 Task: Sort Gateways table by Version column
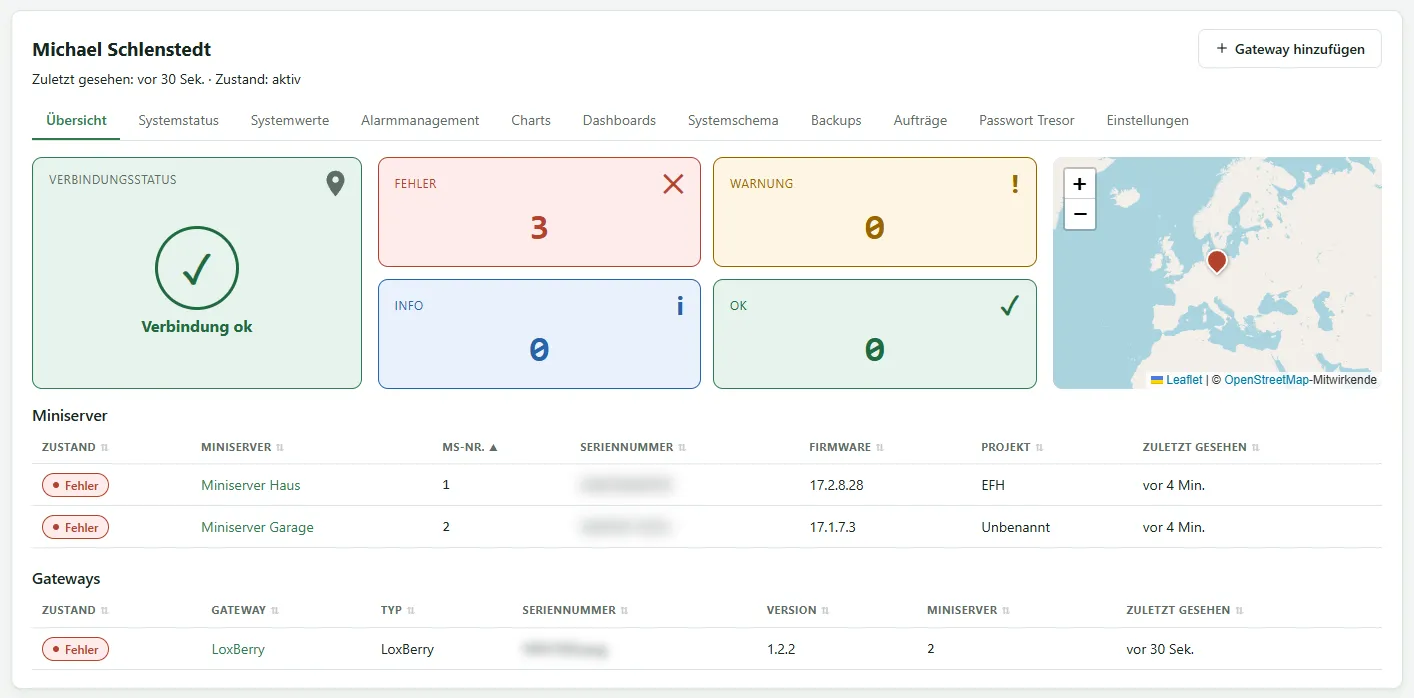(798, 610)
